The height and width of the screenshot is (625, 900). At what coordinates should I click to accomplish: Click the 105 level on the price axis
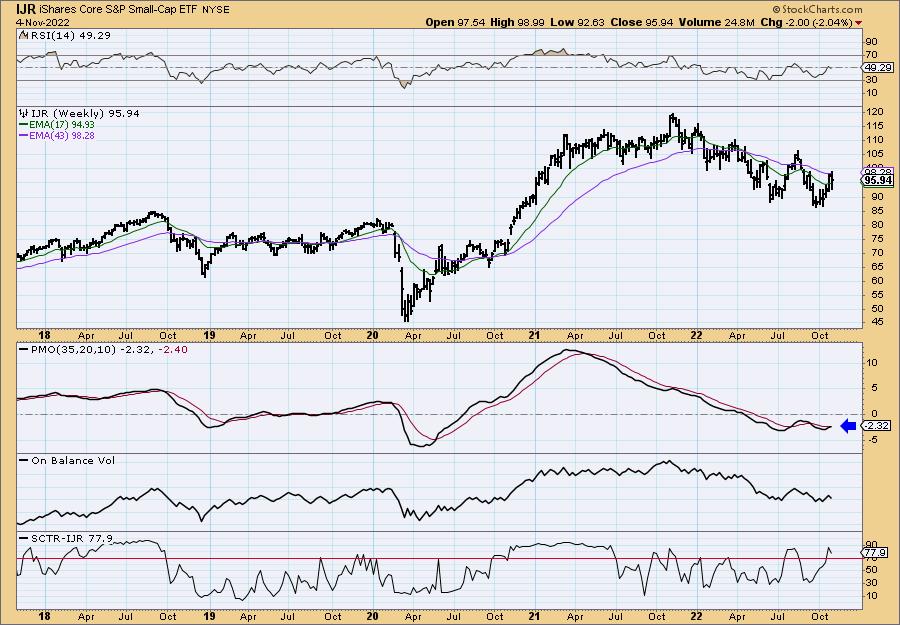(x=875, y=154)
